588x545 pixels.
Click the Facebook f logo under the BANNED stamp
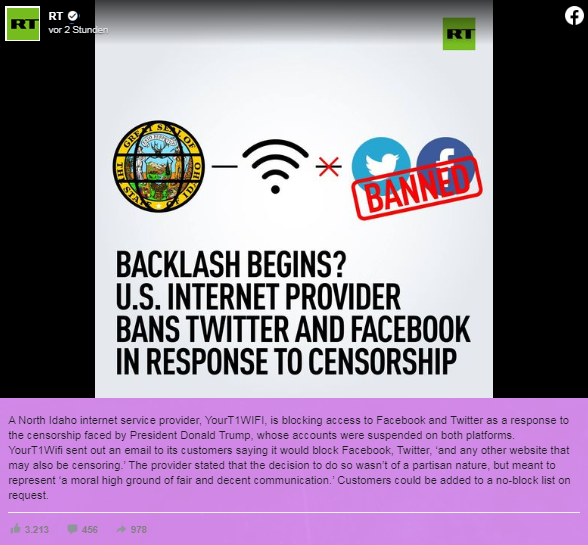coord(446,158)
